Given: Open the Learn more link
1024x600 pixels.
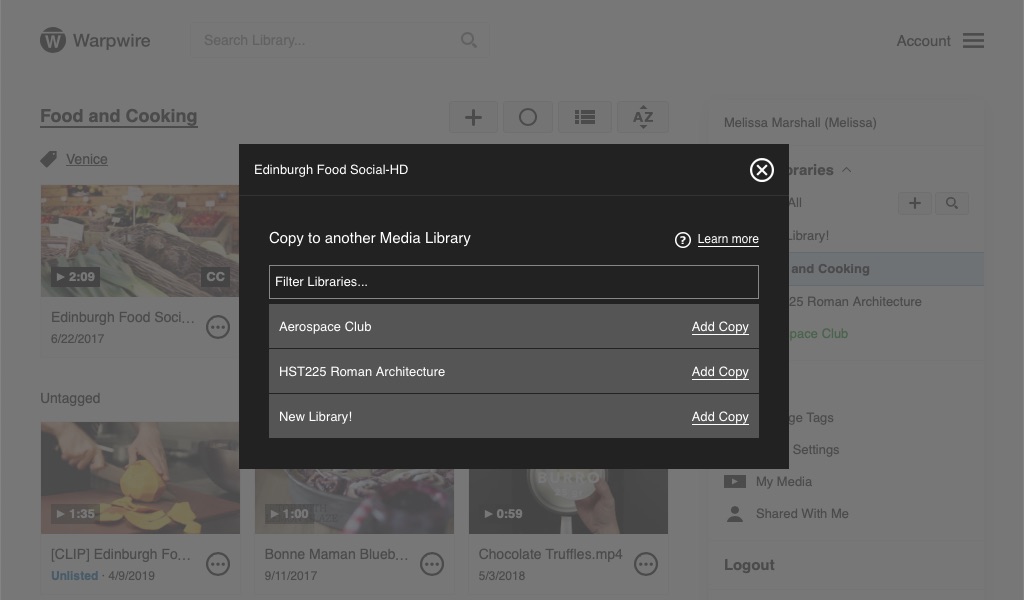Looking at the screenshot, I should click(728, 239).
